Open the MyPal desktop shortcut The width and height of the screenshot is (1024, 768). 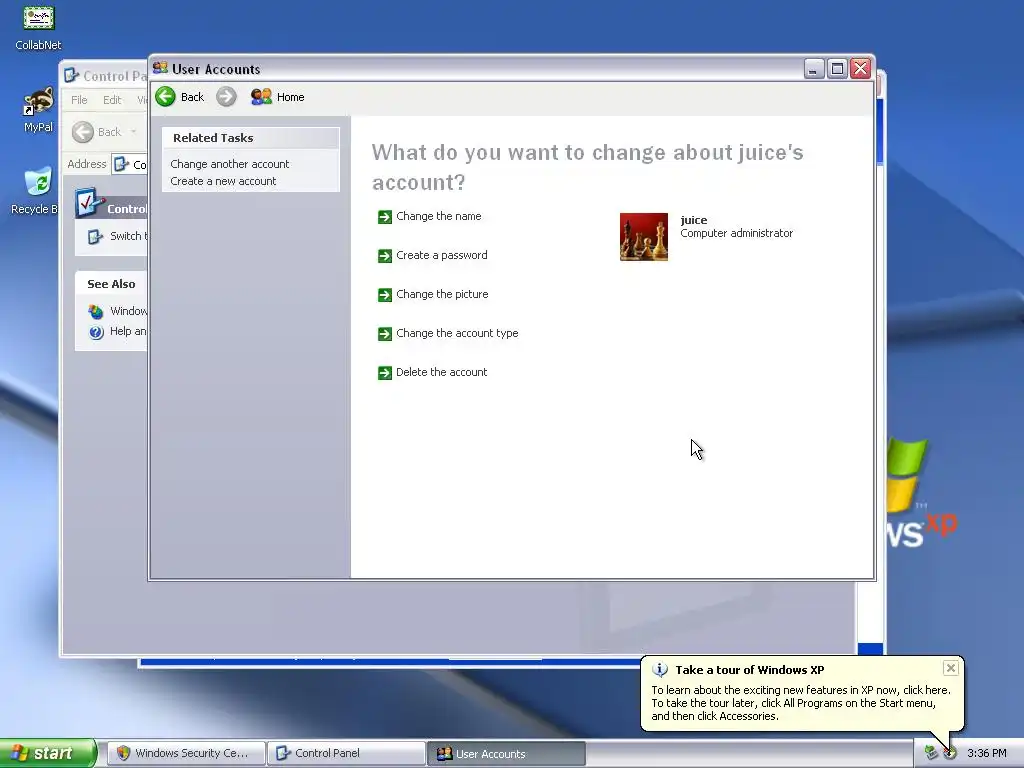39,102
